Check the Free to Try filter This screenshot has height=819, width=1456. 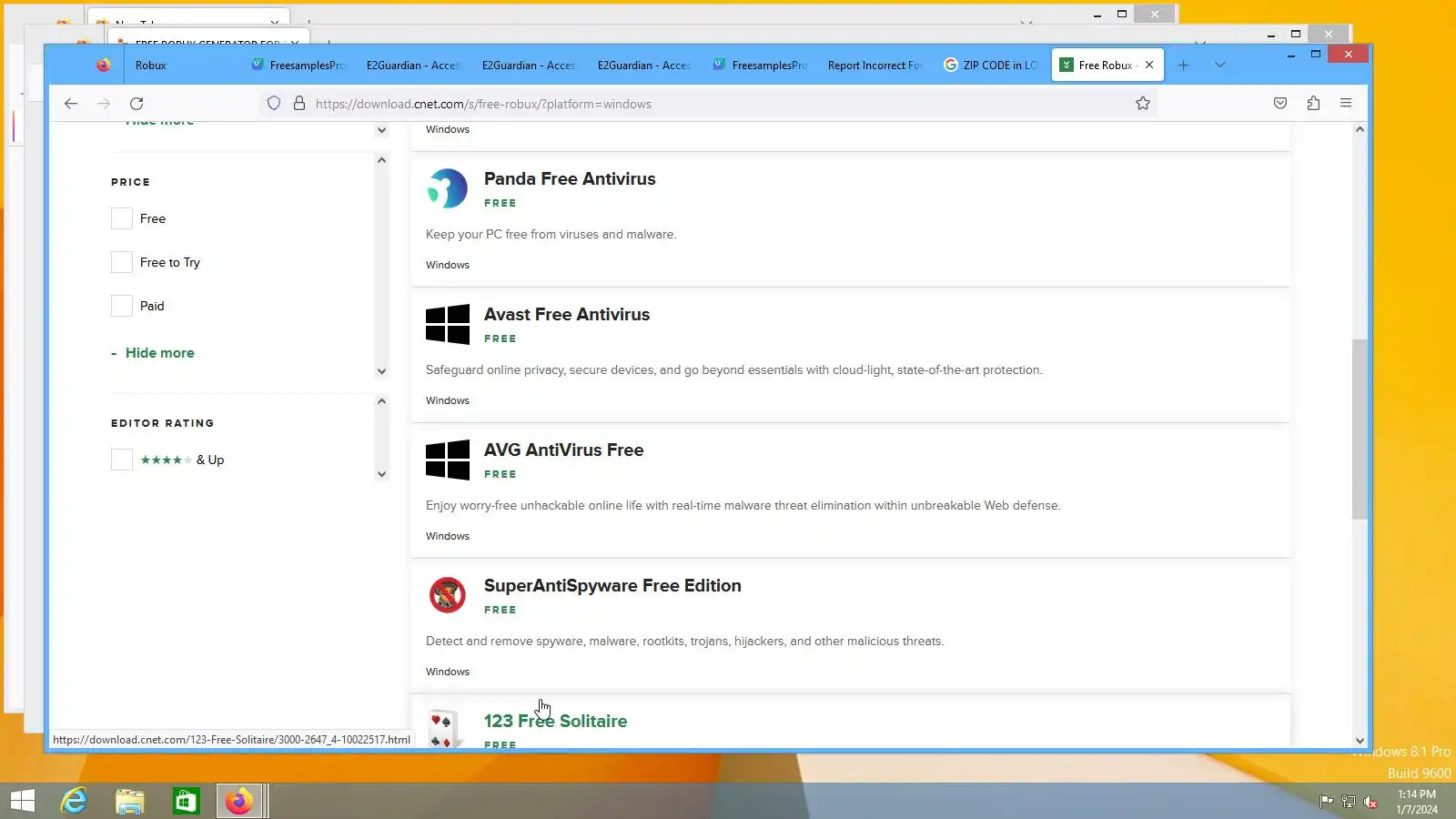[122, 262]
